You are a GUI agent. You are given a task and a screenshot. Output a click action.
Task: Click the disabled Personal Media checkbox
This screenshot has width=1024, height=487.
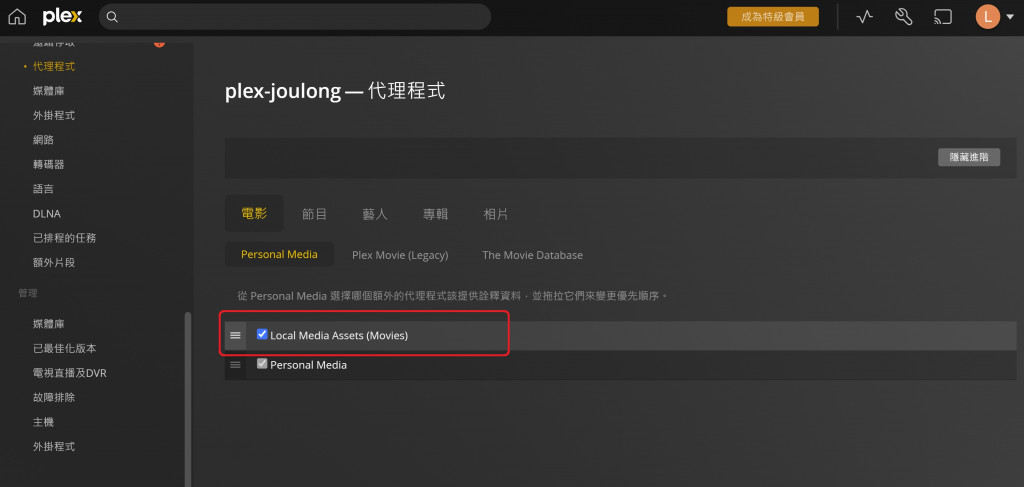point(262,364)
